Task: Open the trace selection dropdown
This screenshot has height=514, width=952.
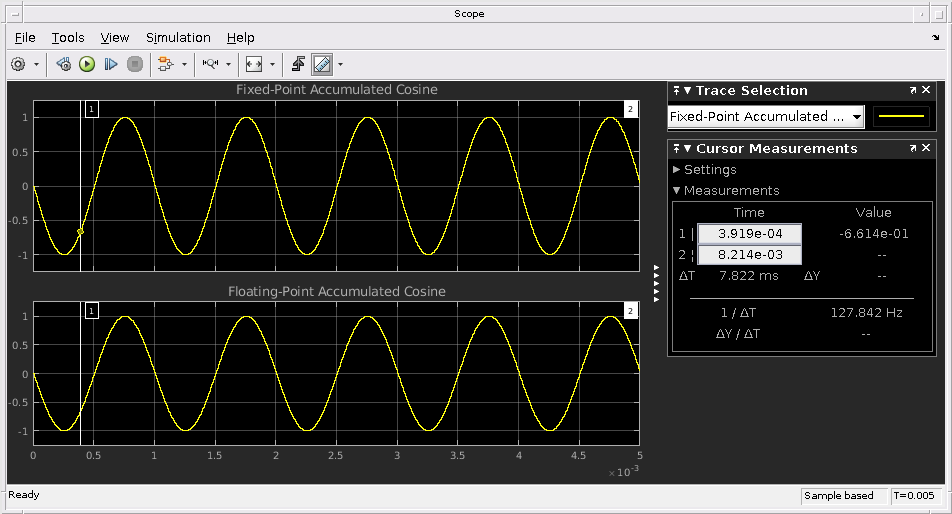Action: [x=857, y=117]
